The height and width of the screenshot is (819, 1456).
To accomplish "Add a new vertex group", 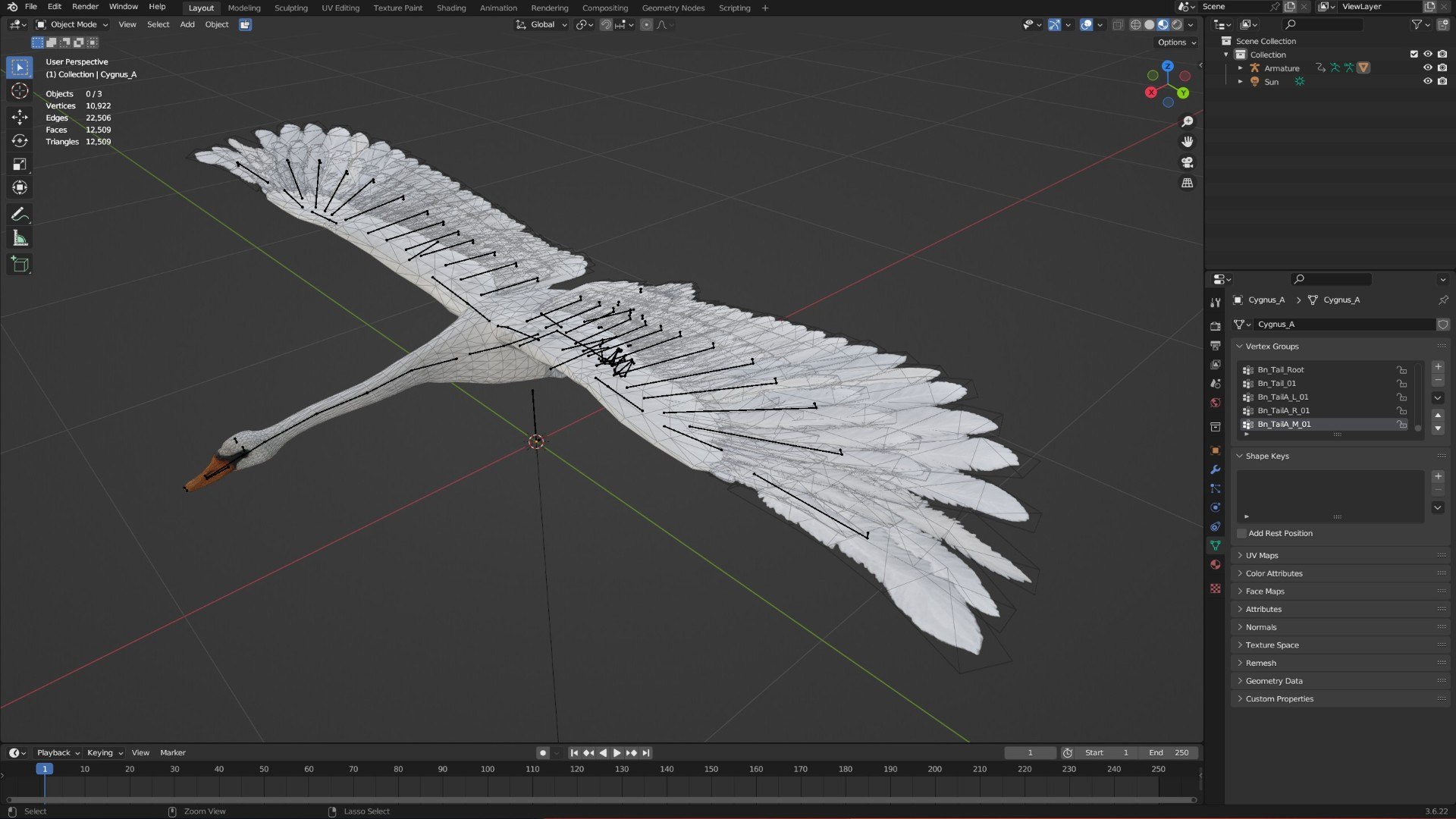I will [1438, 367].
